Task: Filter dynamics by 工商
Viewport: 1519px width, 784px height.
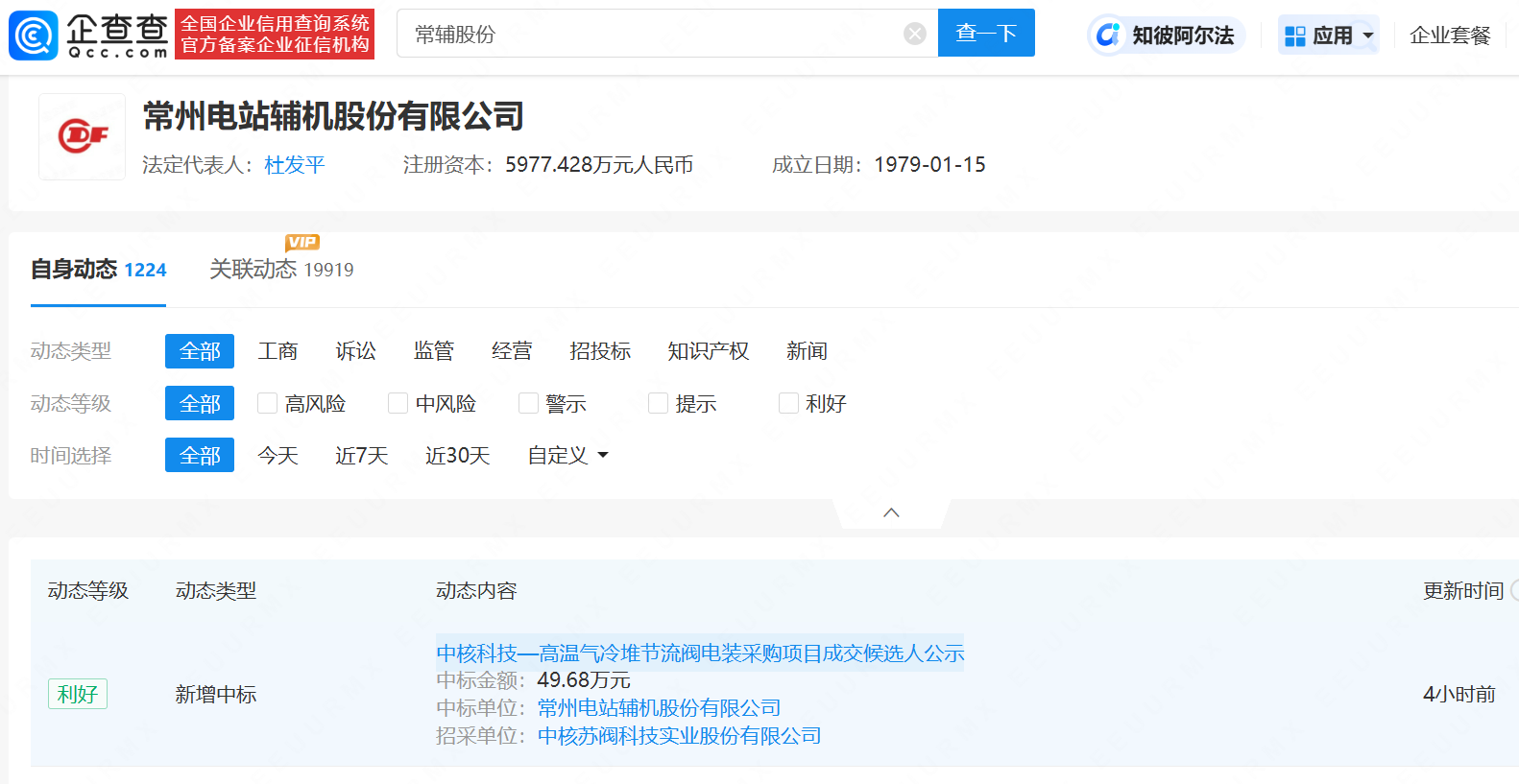Action: [277, 351]
